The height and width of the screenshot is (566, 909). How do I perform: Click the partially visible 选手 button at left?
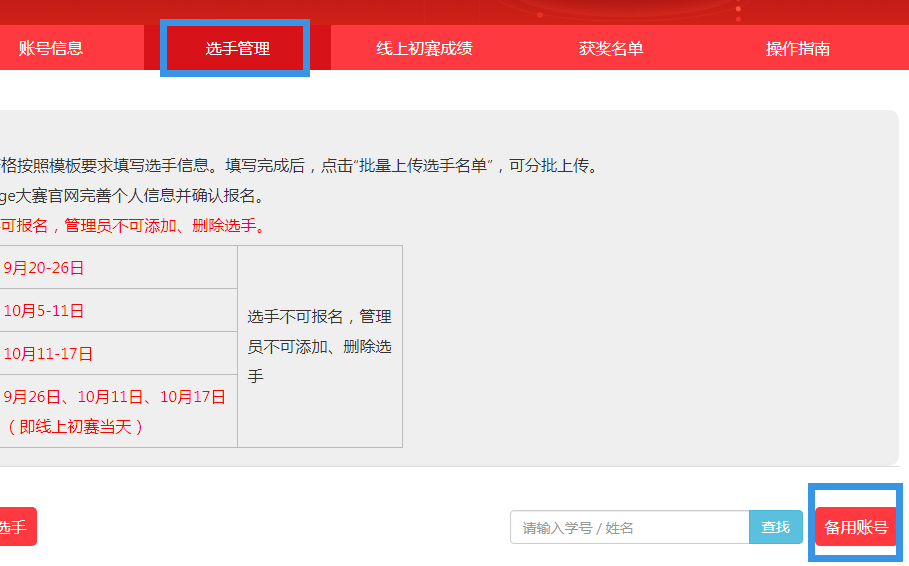(14, 527)
